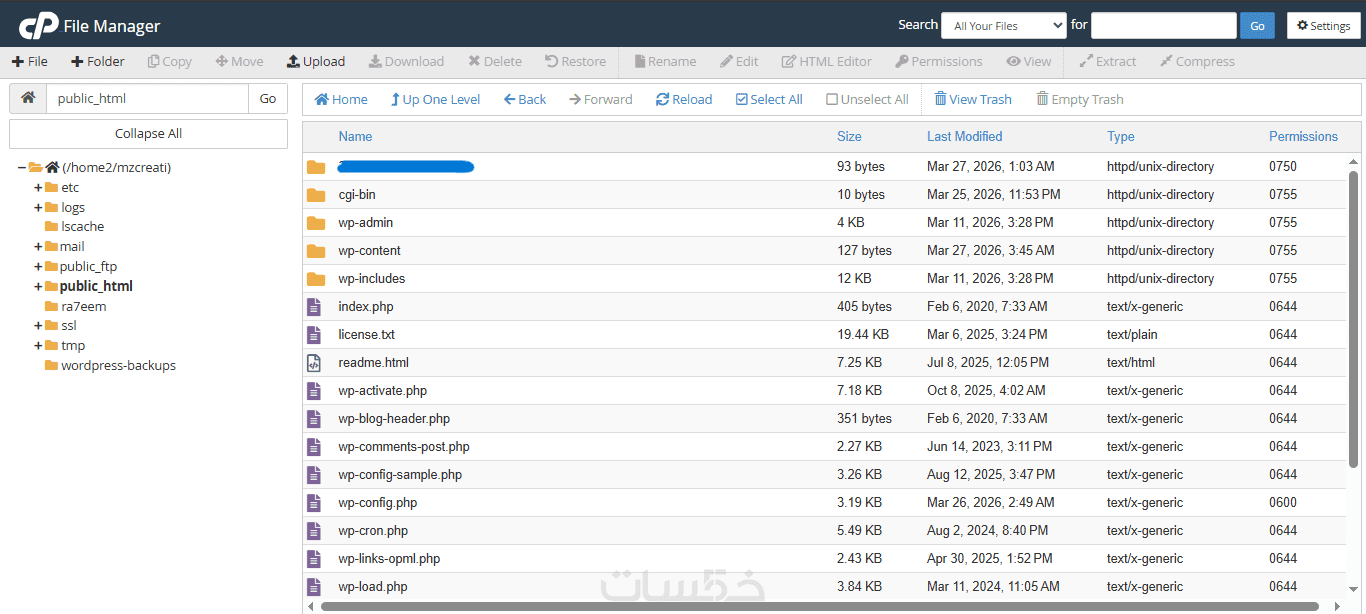Open the HTML Editor
This screenshot has width=1366, height=614.
point(827,61)
